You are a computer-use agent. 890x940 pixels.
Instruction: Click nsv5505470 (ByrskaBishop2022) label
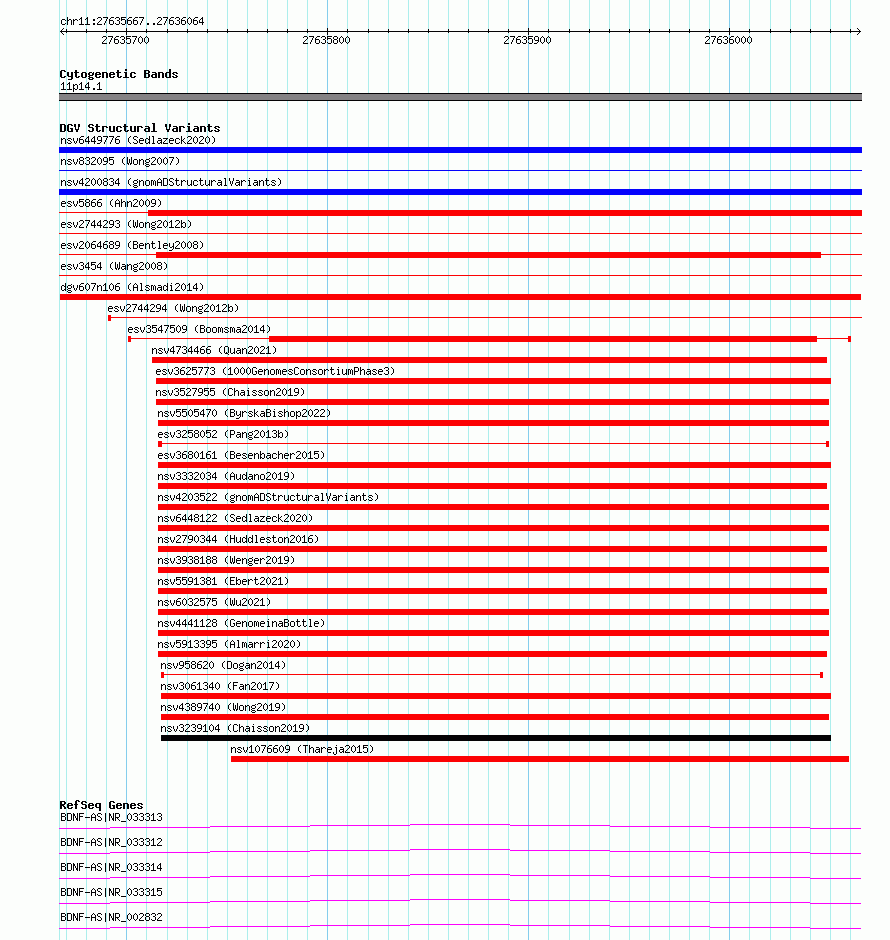244,413
